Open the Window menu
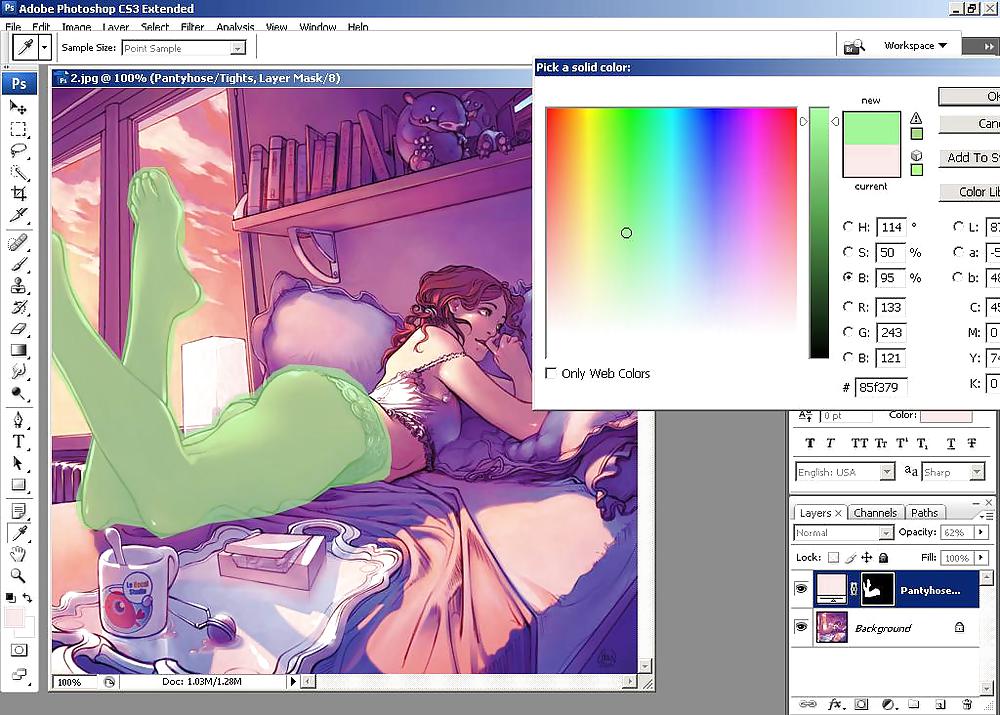 [x=318, y=27]
